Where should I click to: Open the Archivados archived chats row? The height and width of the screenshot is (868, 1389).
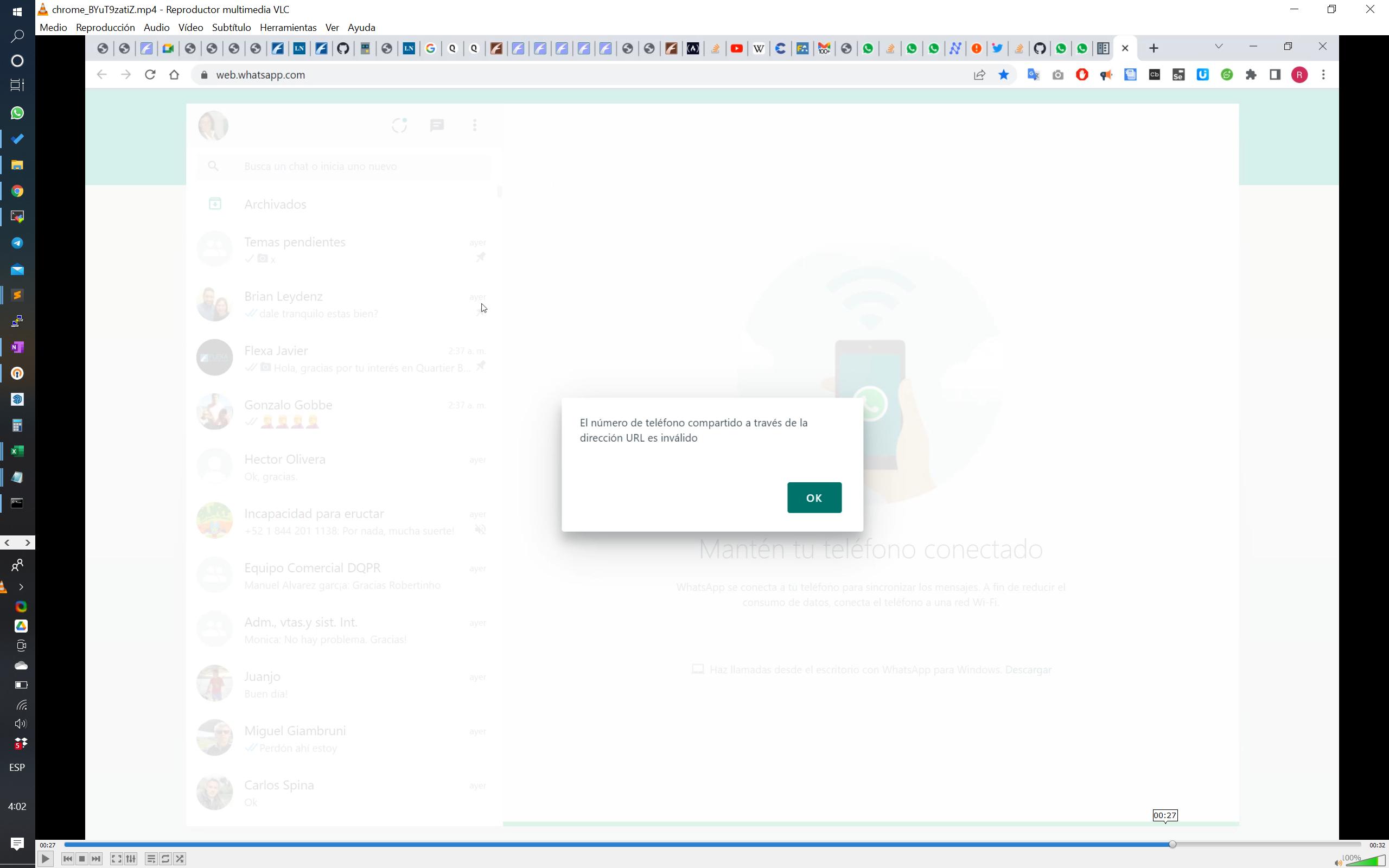[343, 204]
